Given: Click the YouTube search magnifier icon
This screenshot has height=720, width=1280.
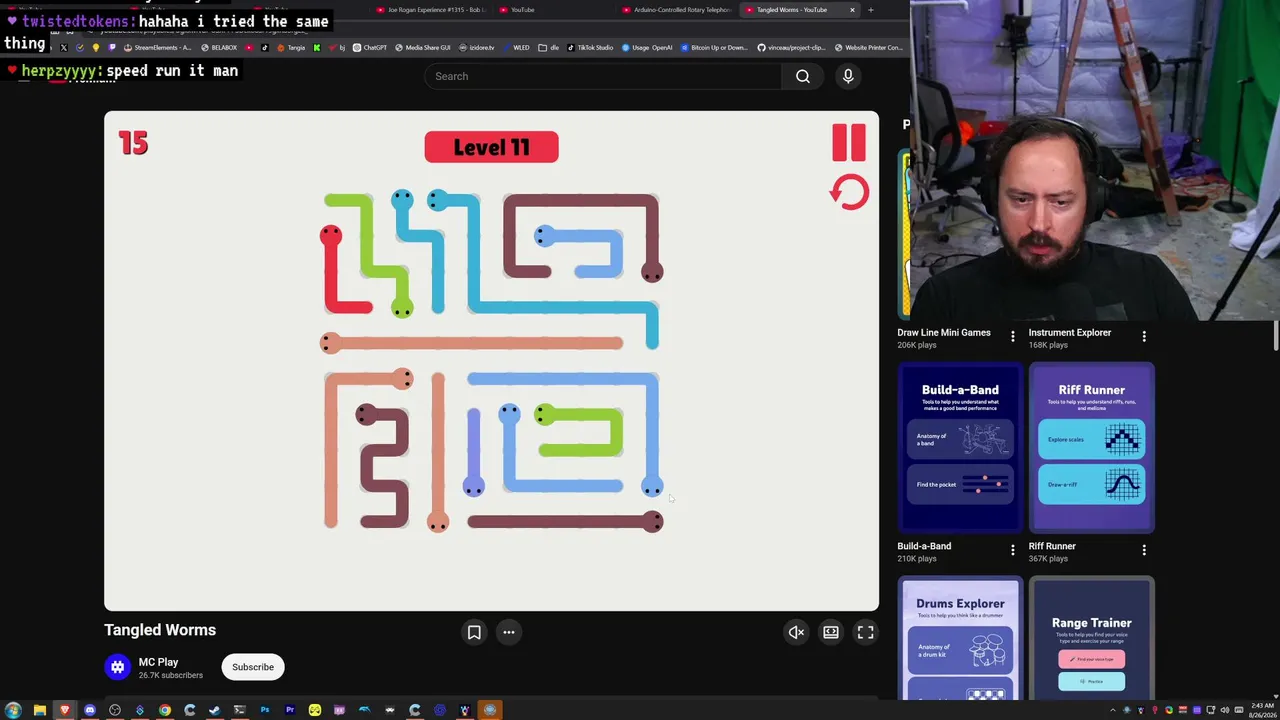Looking at the screenshot, I should click(803, 76).
